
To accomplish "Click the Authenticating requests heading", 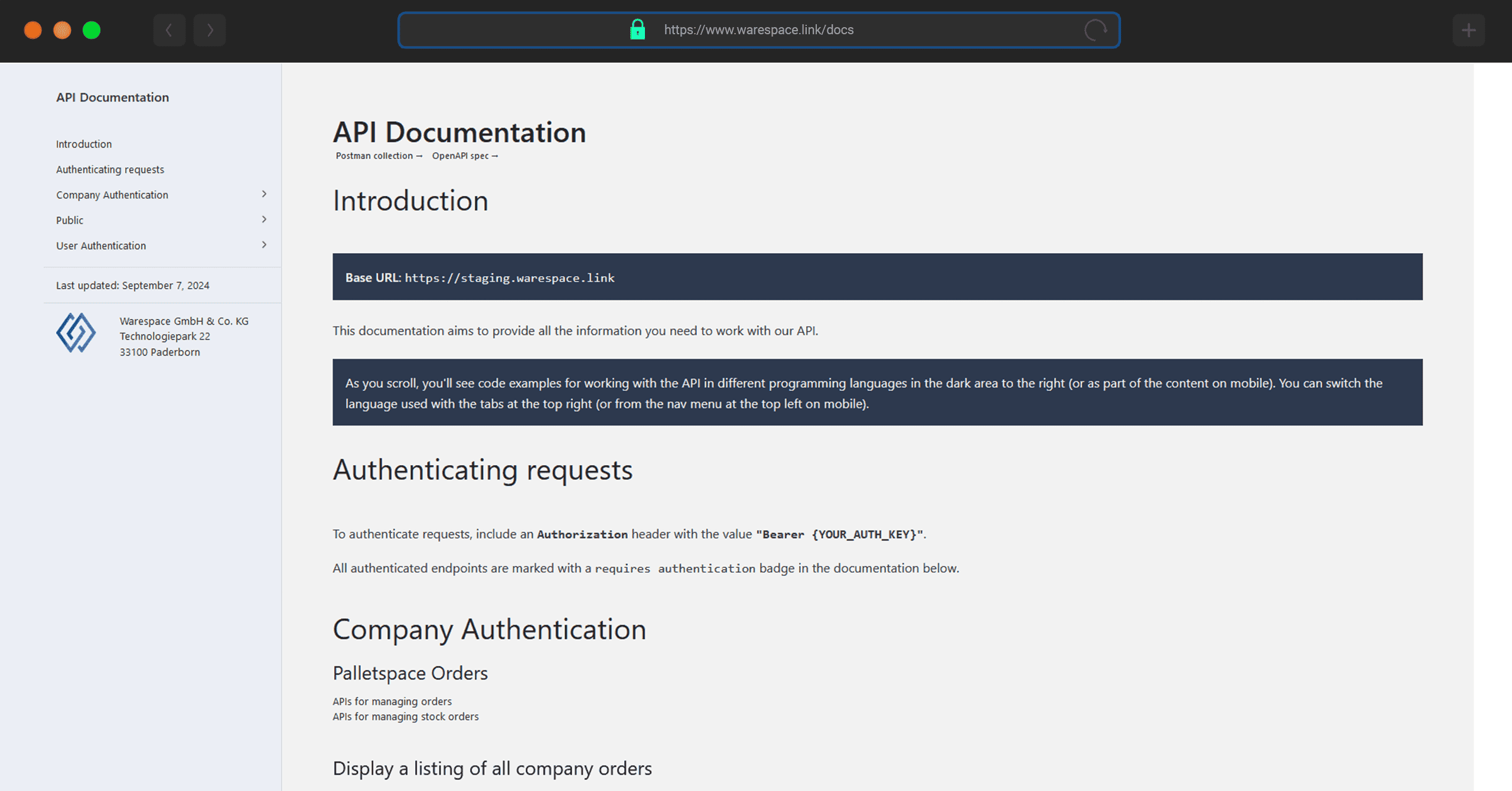I will coord(483,470).
